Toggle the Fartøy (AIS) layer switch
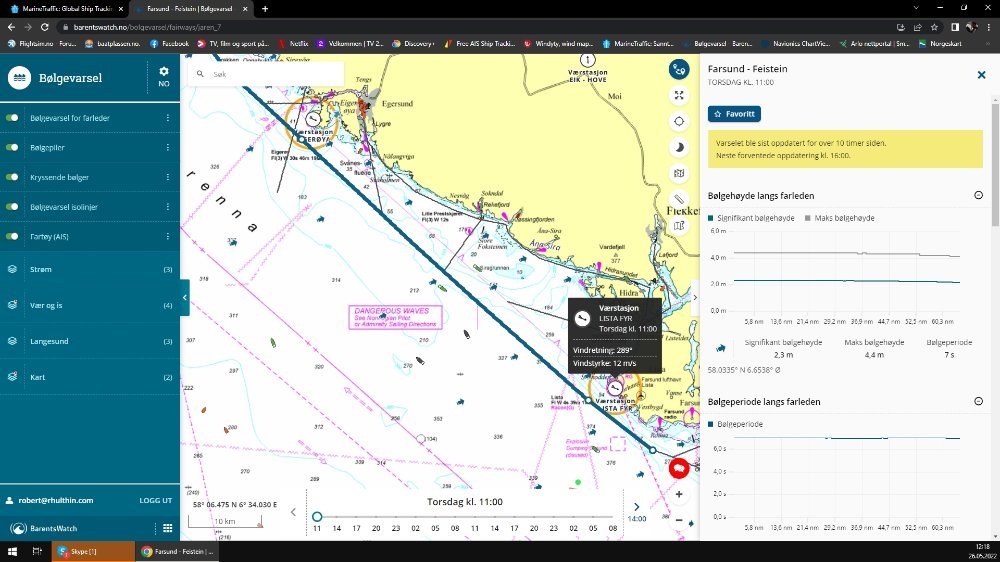1000x562 pixels. [x=12, y=236]
